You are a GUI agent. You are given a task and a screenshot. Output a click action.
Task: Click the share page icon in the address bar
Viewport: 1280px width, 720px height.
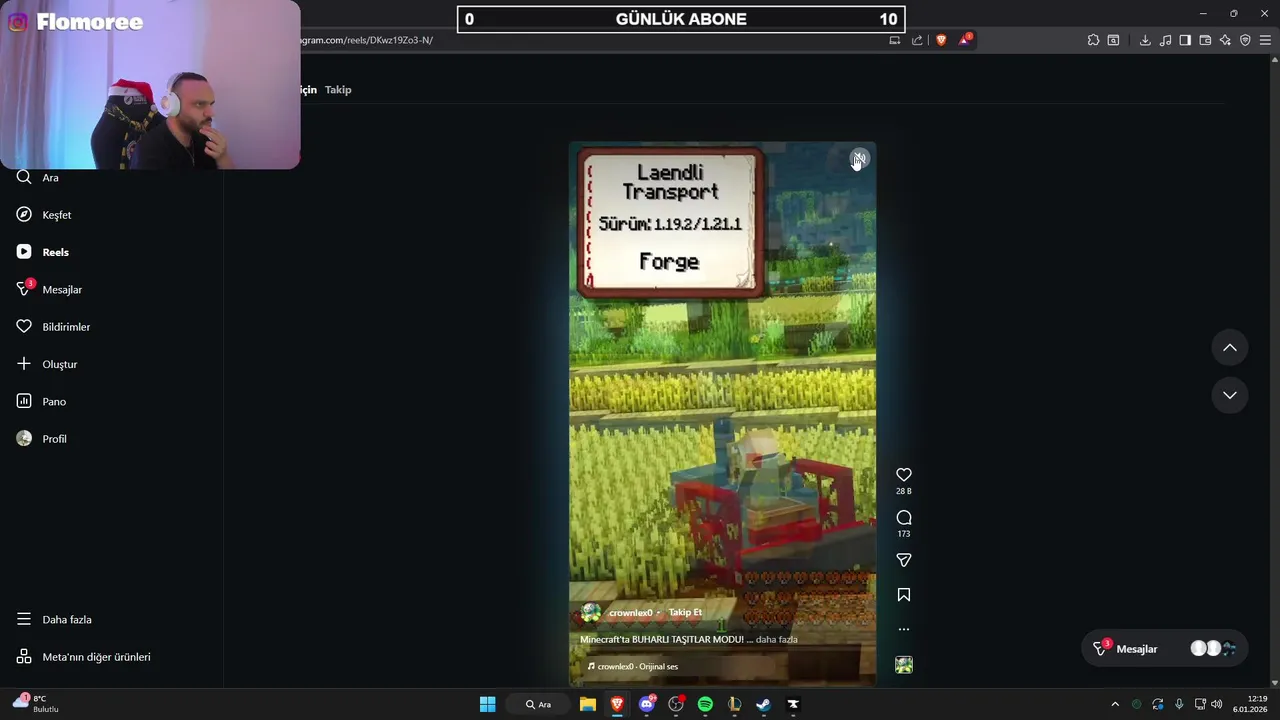point(917,40)
